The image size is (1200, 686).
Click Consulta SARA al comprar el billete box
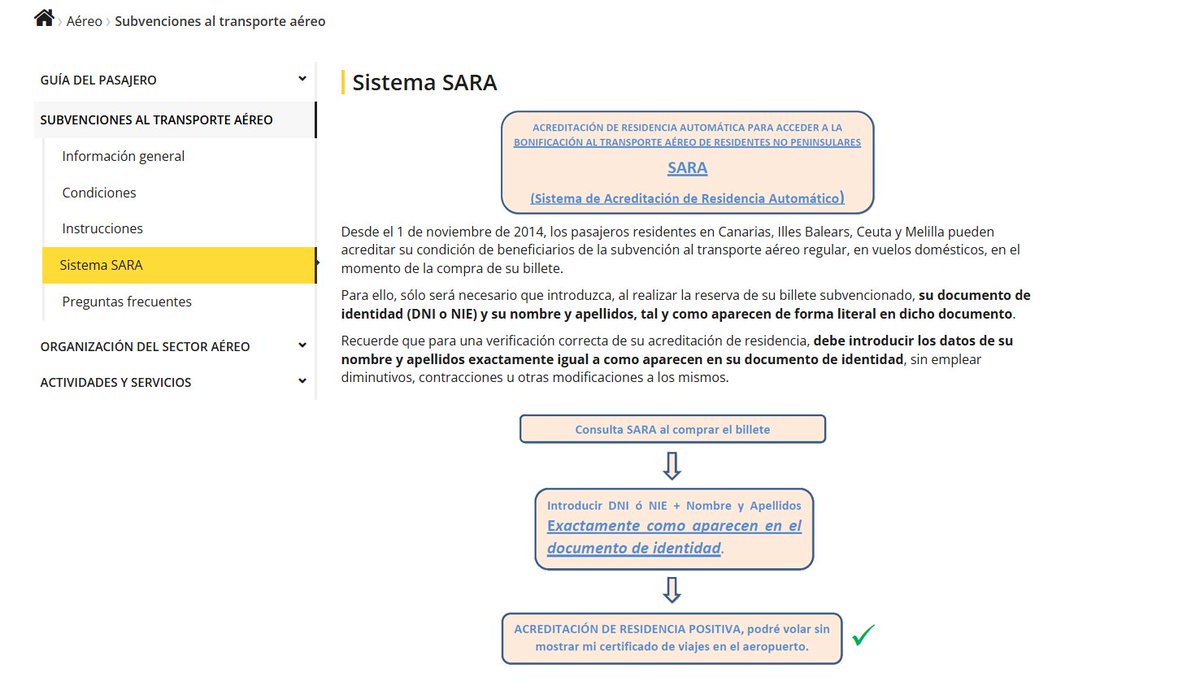coord(672,429)
